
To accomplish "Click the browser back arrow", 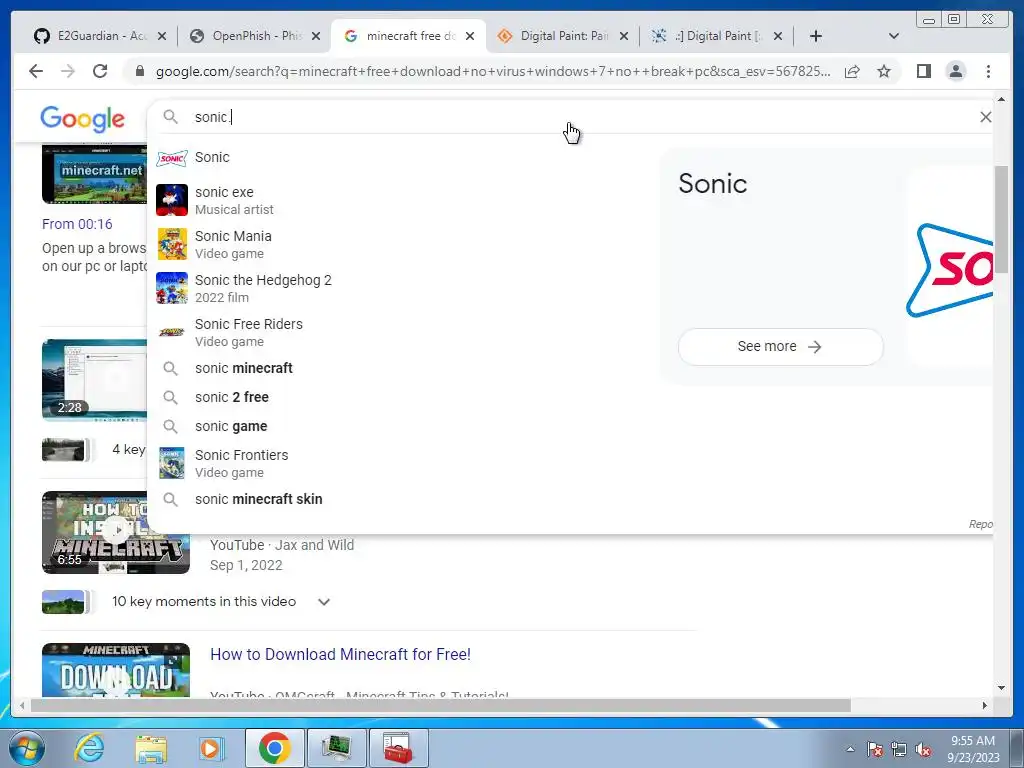I will (x=36, y=71).
